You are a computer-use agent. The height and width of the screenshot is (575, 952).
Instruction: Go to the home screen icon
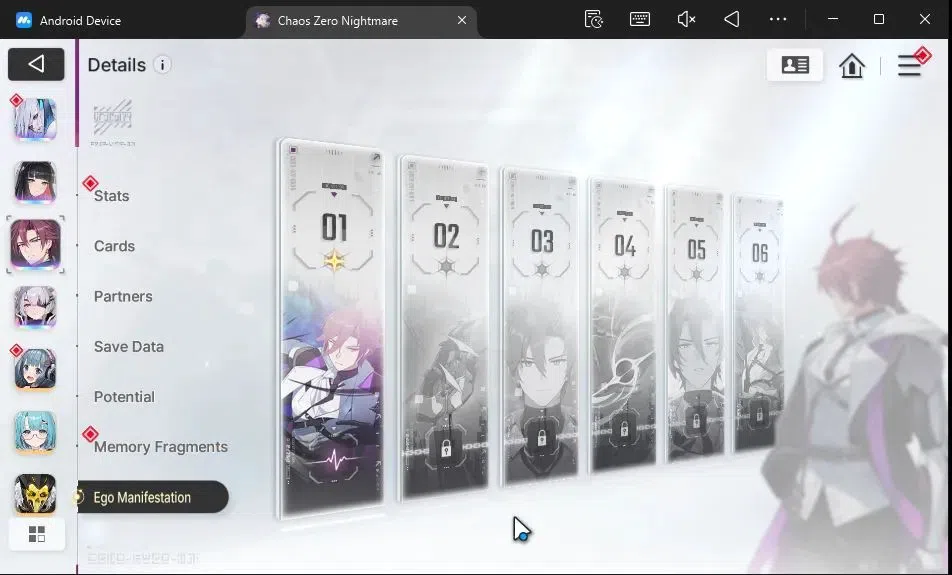pos(852,65)
